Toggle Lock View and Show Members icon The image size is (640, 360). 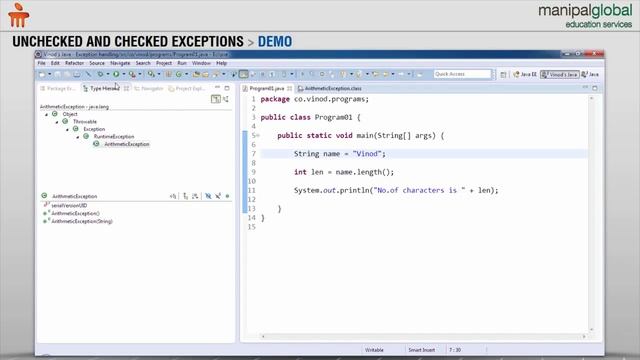point(173,196)
